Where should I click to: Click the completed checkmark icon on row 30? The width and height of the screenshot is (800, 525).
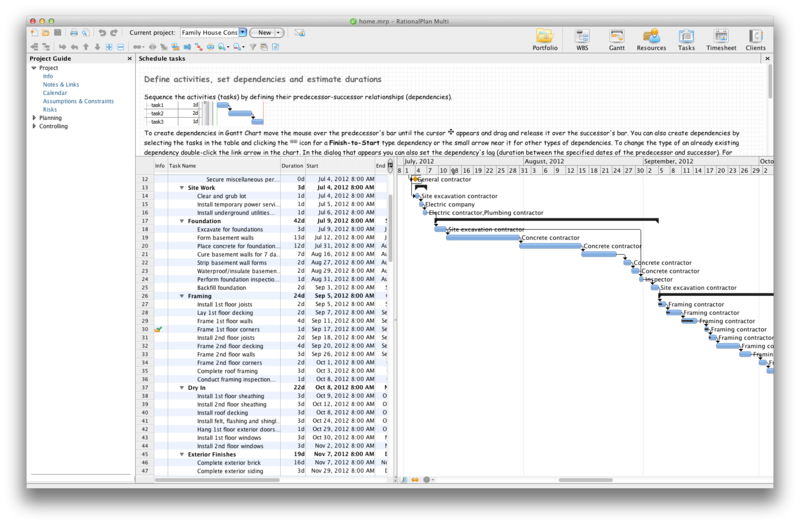[159, 330]
